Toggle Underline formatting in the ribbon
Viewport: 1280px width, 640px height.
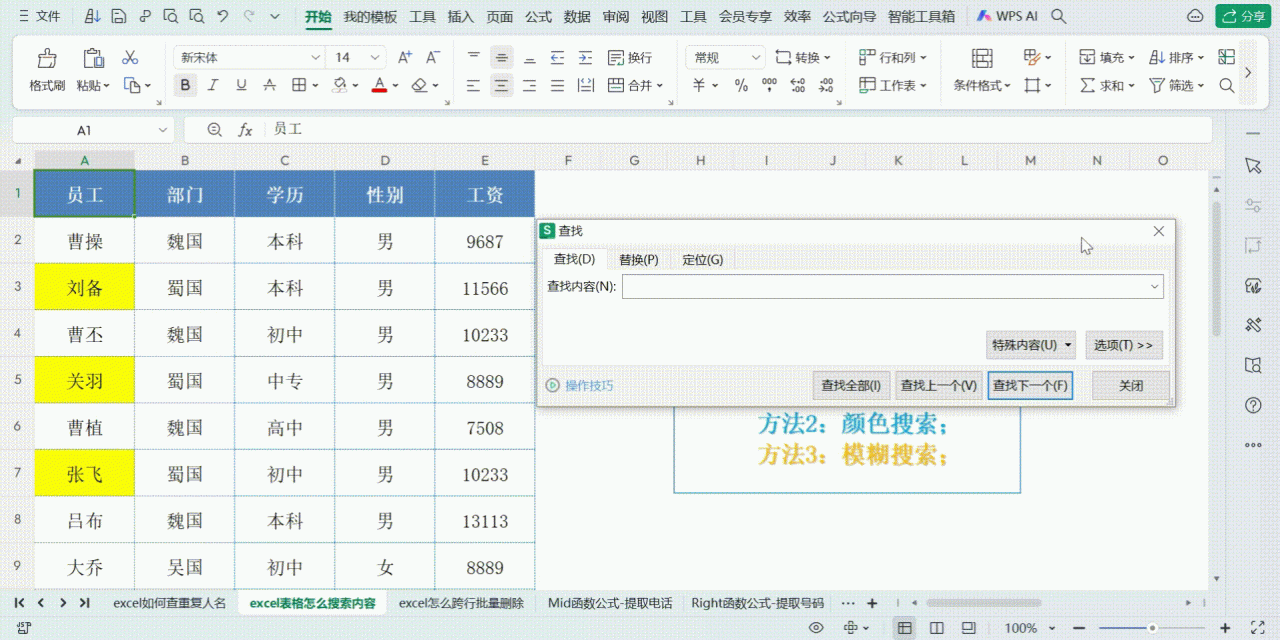pos(241,86)
